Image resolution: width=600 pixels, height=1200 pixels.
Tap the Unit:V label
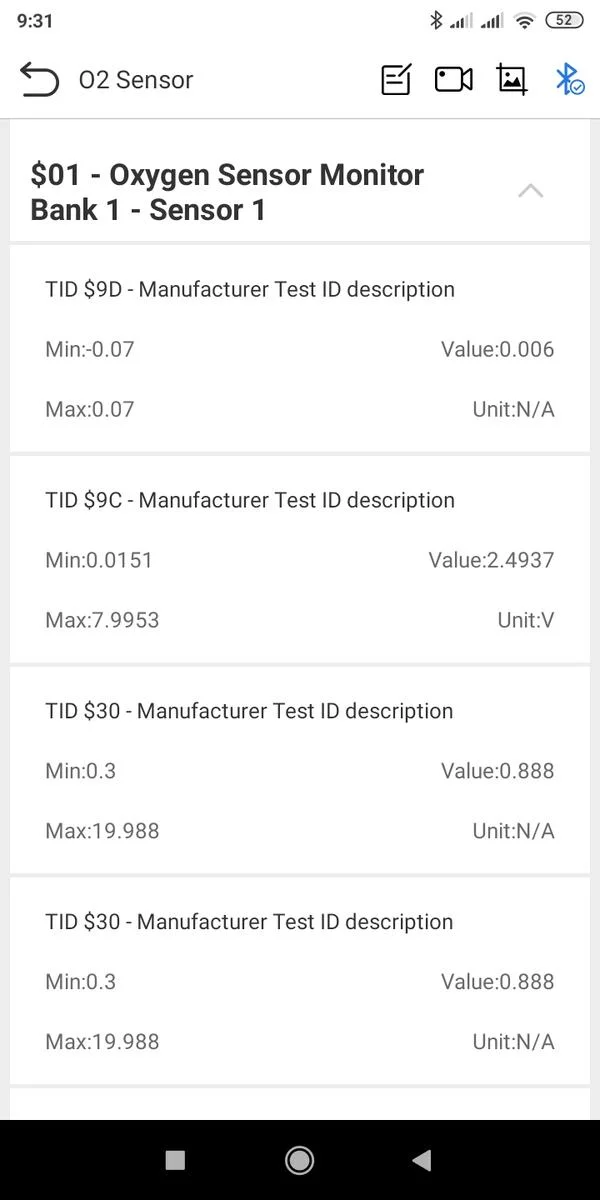pyautogui.click(x=525, y=620)
